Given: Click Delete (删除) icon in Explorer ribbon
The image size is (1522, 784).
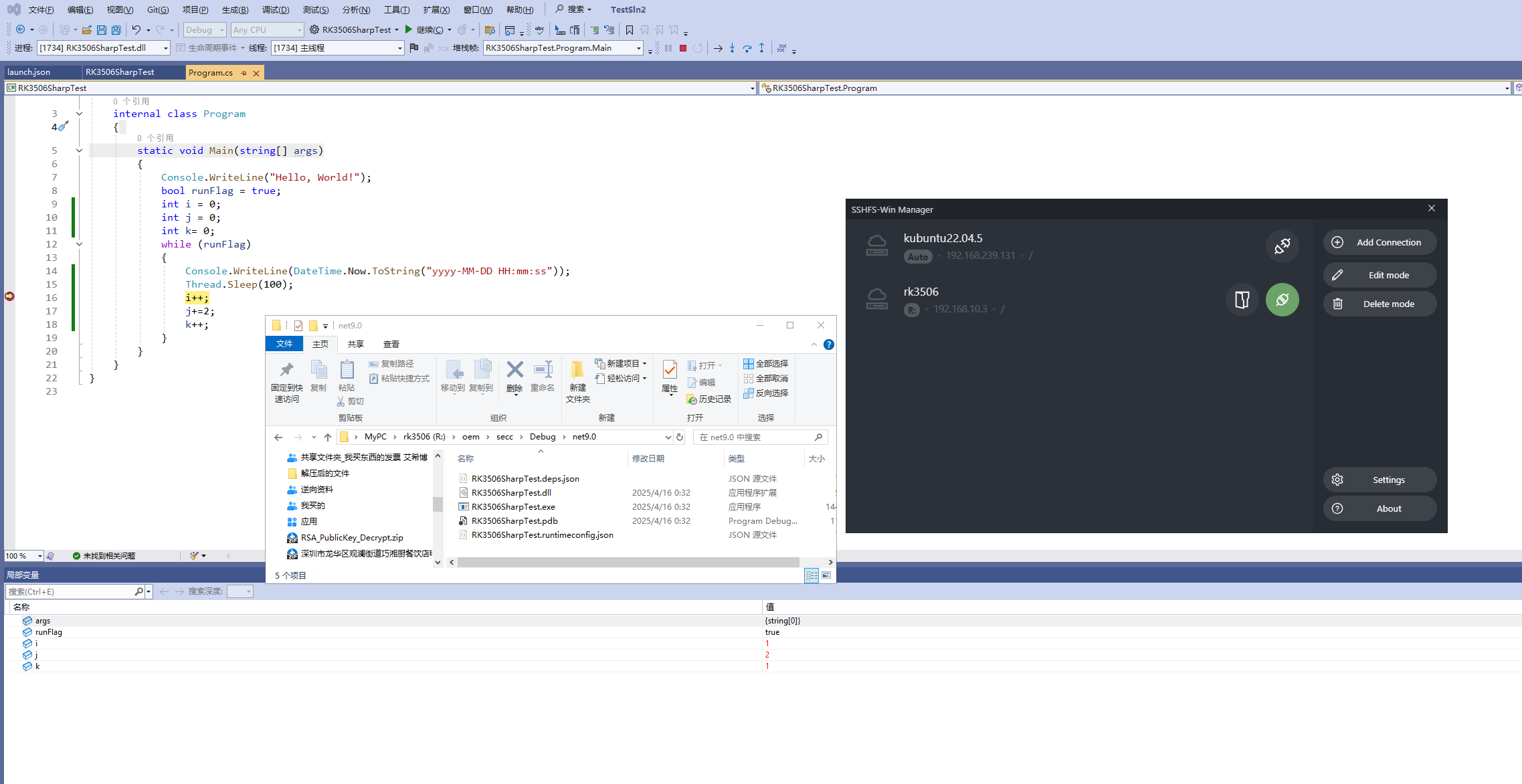Looking at the screenshot, I should pos(514,377).
